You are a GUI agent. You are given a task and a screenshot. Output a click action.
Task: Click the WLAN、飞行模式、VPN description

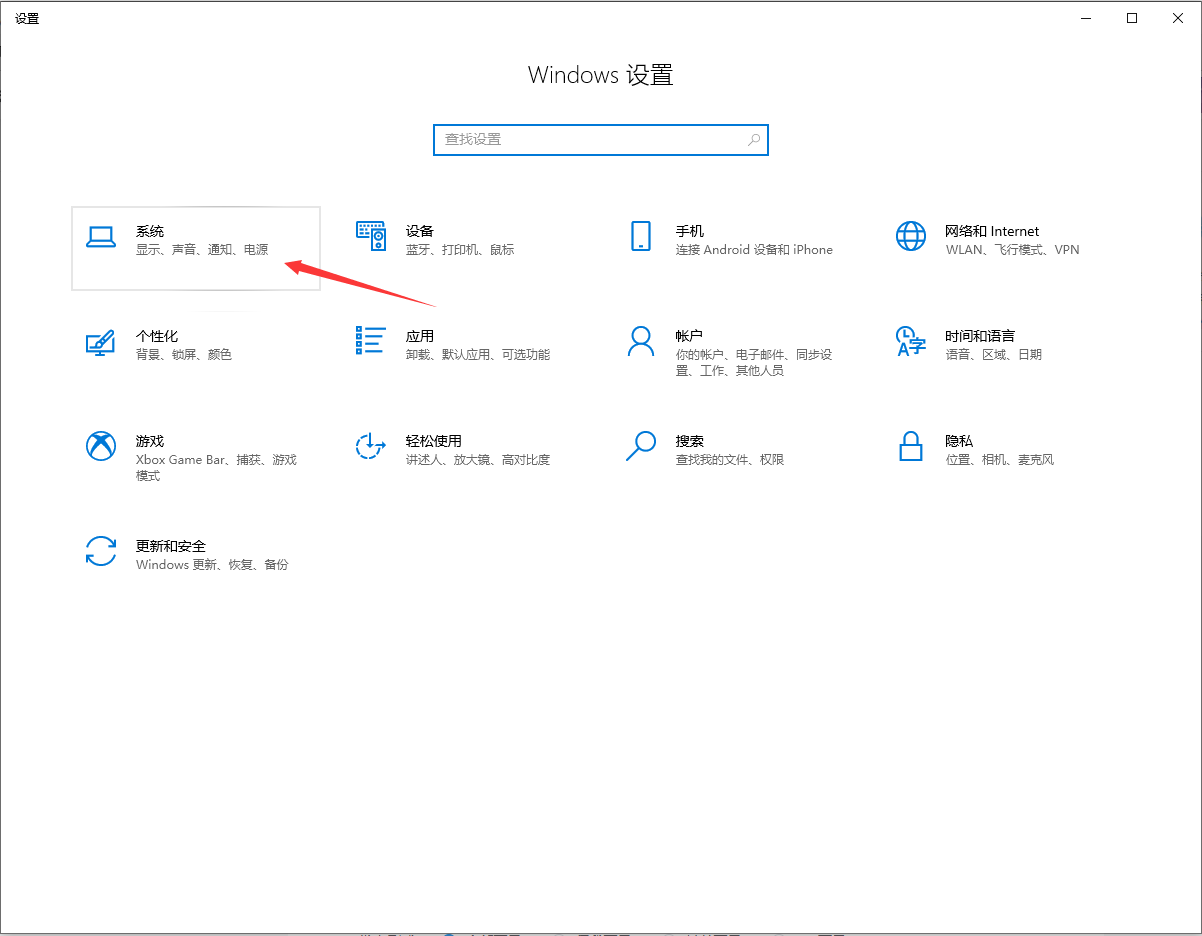click(1013, 250)
